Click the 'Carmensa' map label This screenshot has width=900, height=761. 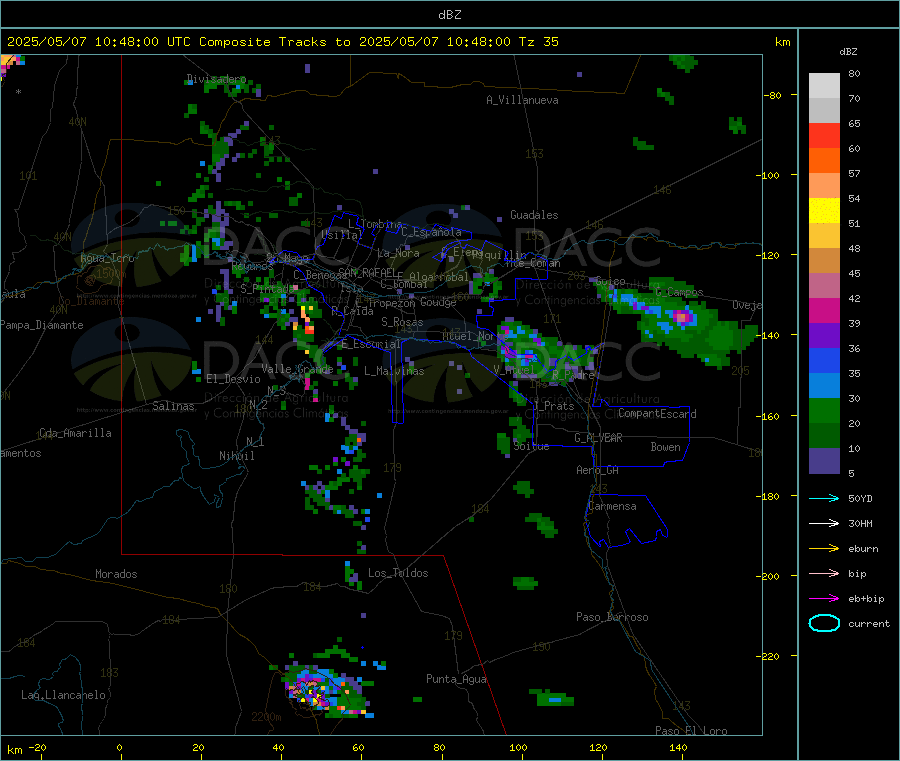click(x=612, y=506)
